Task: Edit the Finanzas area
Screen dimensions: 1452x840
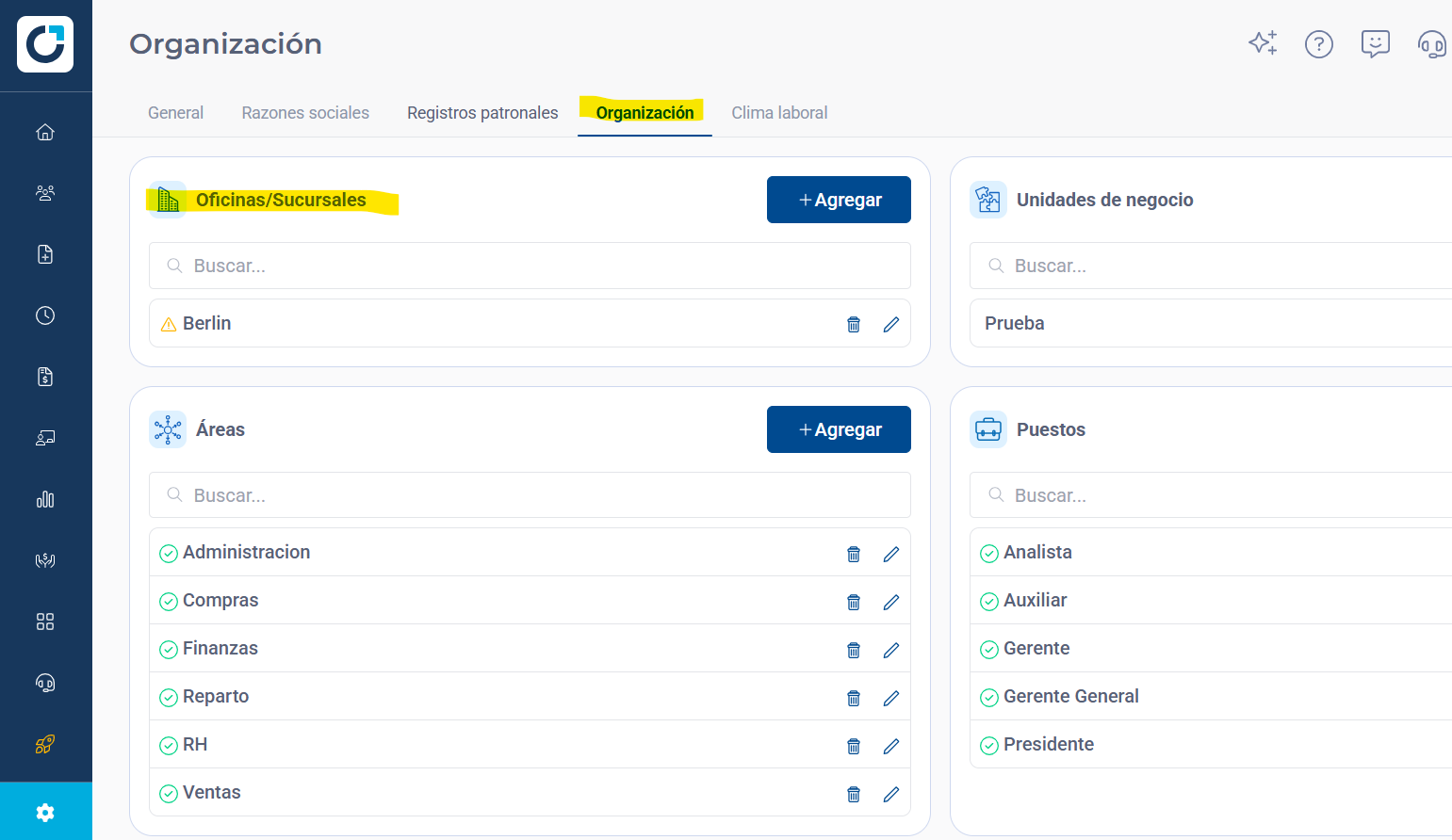Action: (891, 650)
